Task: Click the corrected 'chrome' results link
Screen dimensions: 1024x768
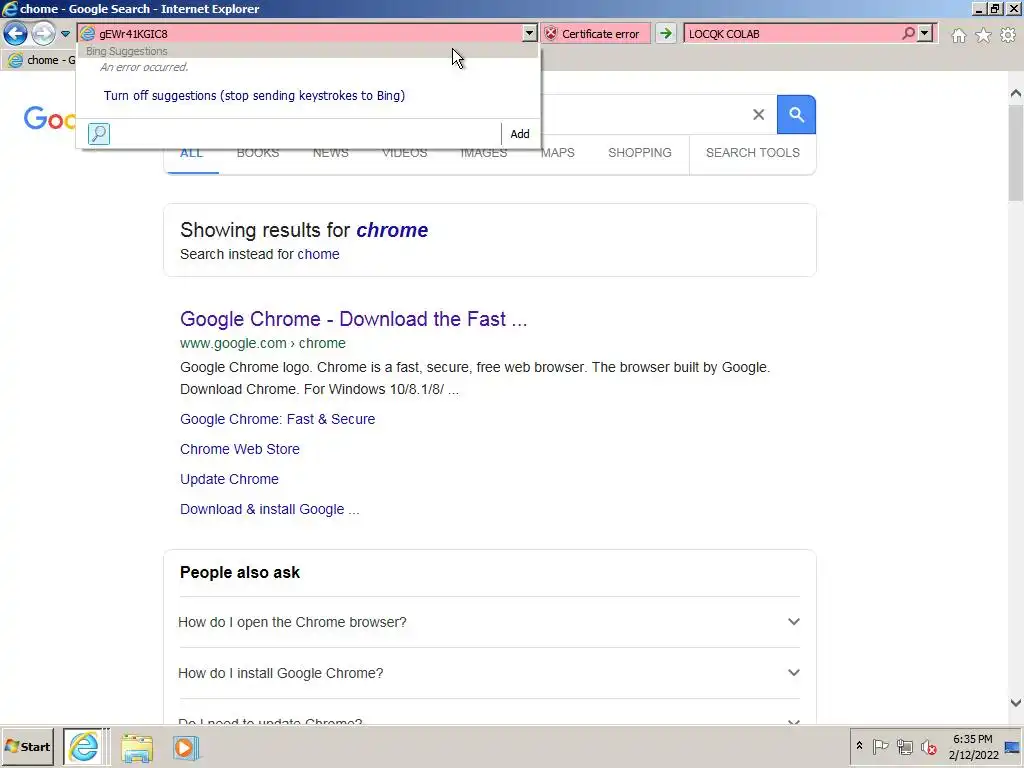Action: [x=392, y=230]
